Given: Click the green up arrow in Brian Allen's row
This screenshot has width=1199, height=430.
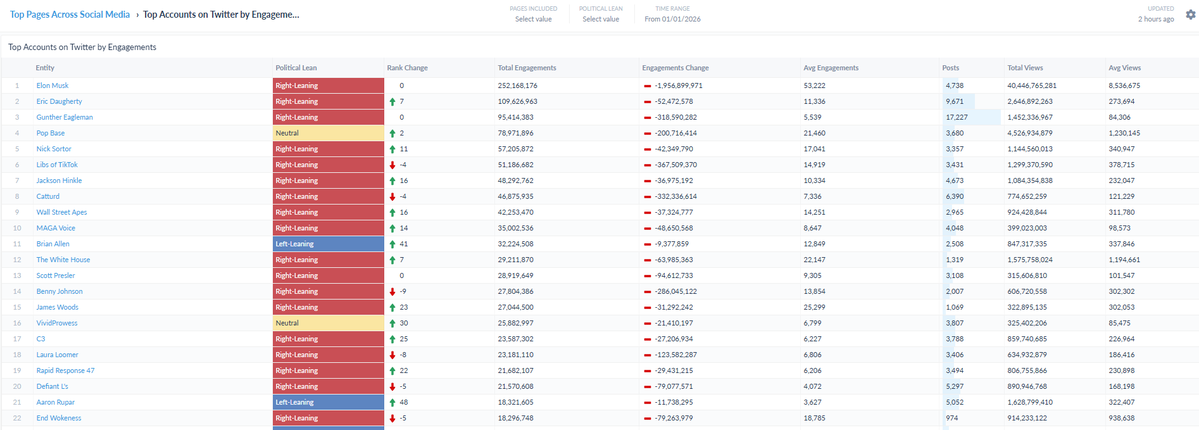Looking at the screenshot, I should tap(392, 244).
